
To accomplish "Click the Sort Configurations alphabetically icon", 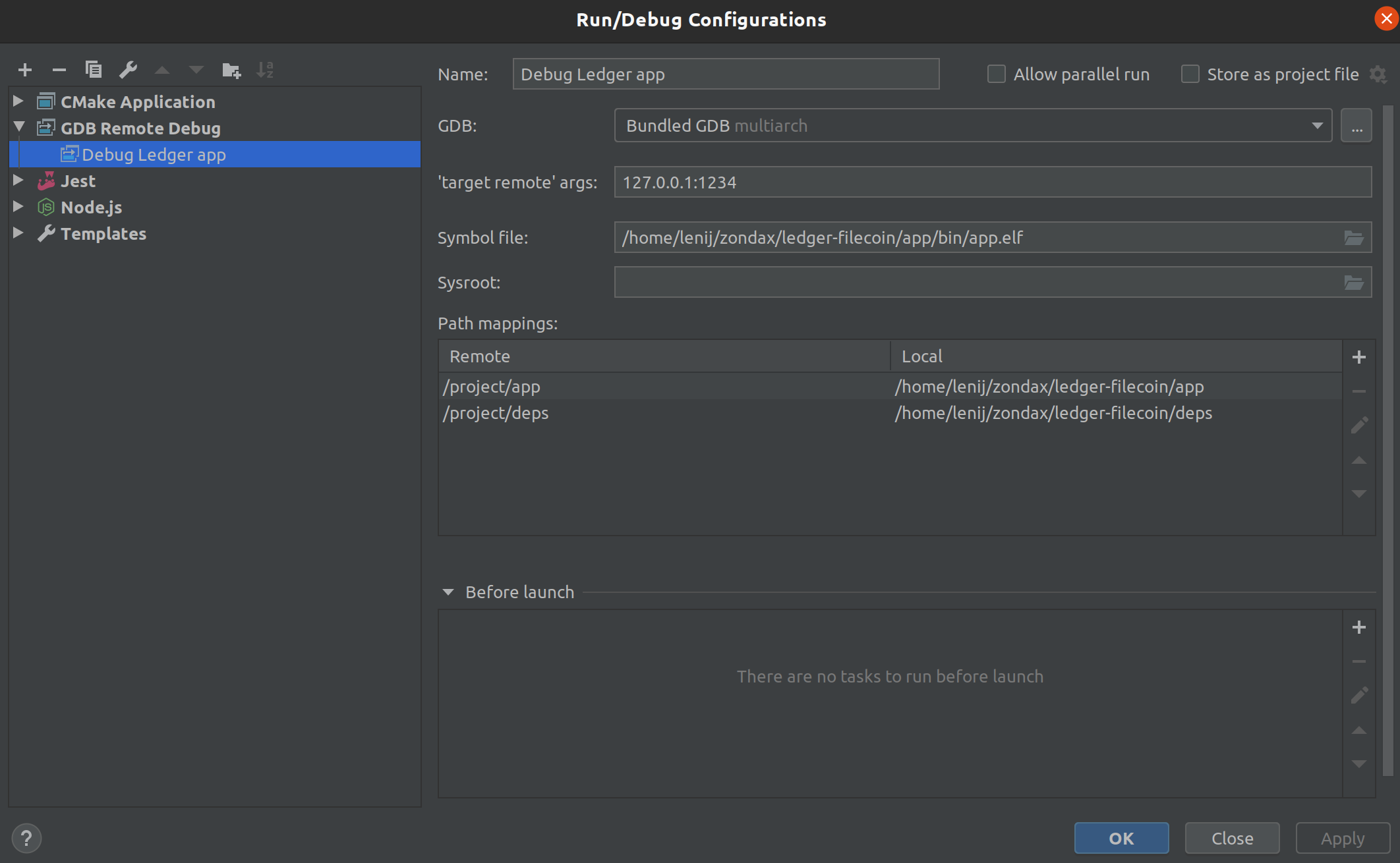I will pos(265,70).
